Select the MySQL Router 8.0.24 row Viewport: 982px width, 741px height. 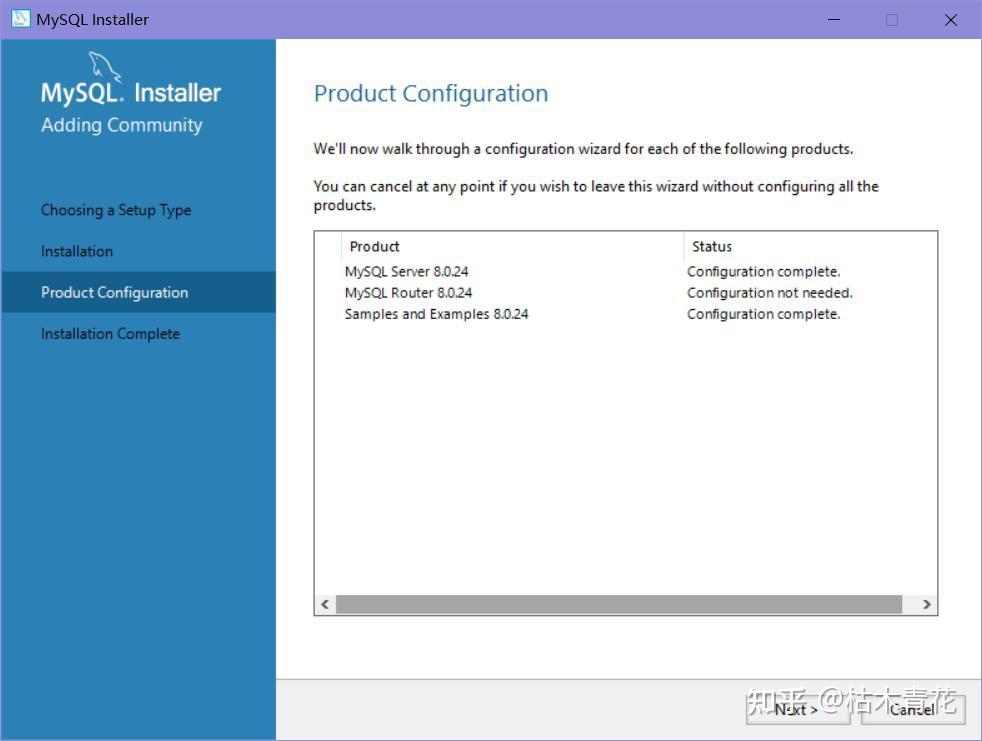pos(408,293)
